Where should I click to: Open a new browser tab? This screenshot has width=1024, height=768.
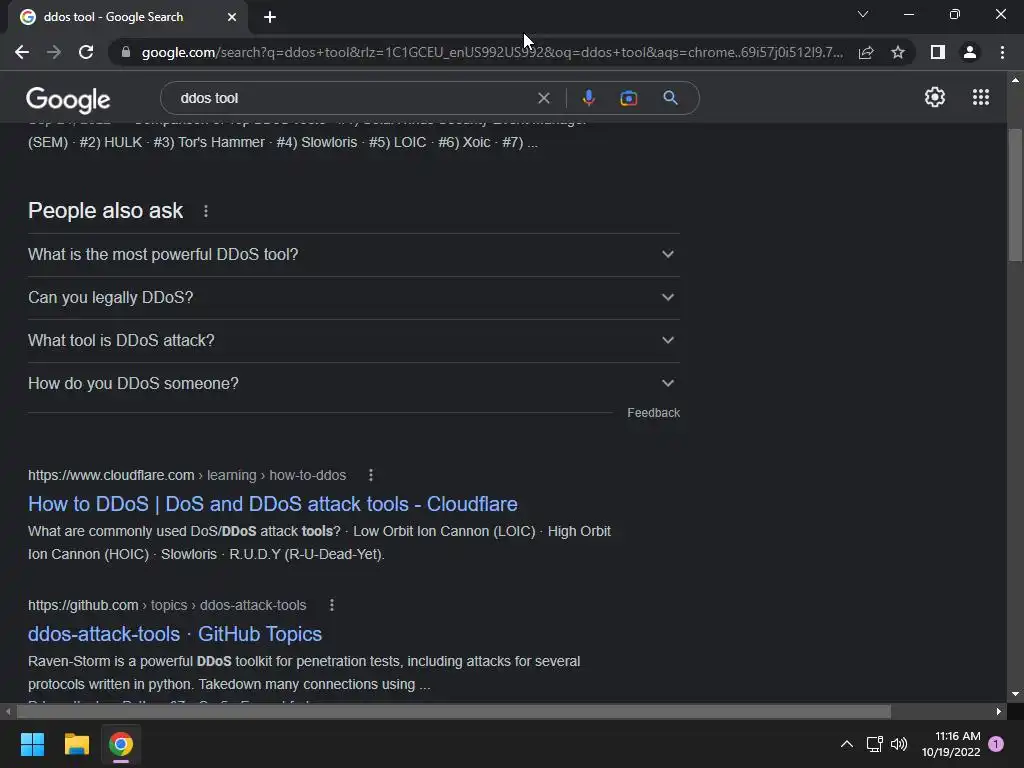(270, 17)
